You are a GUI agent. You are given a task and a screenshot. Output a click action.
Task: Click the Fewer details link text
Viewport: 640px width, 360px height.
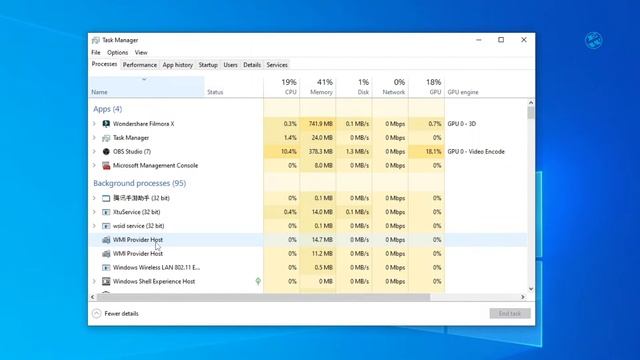click(121, 313)
